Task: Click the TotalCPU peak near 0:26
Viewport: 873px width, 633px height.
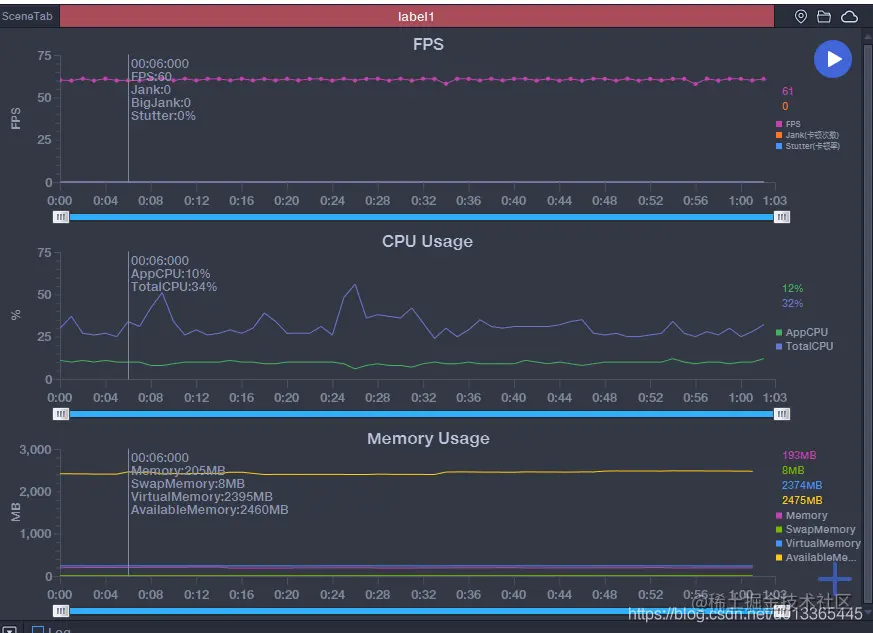Action: tap(355, 284)
